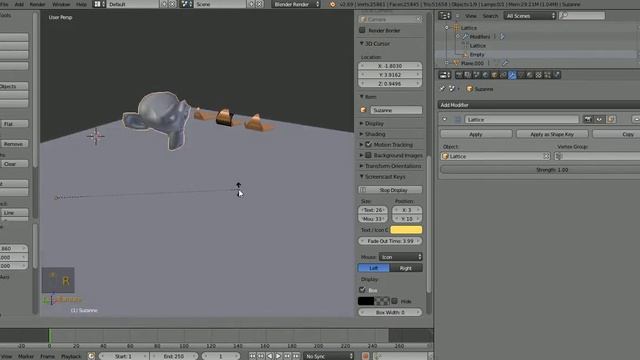The width and height of the screenshot is (640, 360).
Task: Expand the Transform Orientations panel
Action: click(x=362, y=166)
